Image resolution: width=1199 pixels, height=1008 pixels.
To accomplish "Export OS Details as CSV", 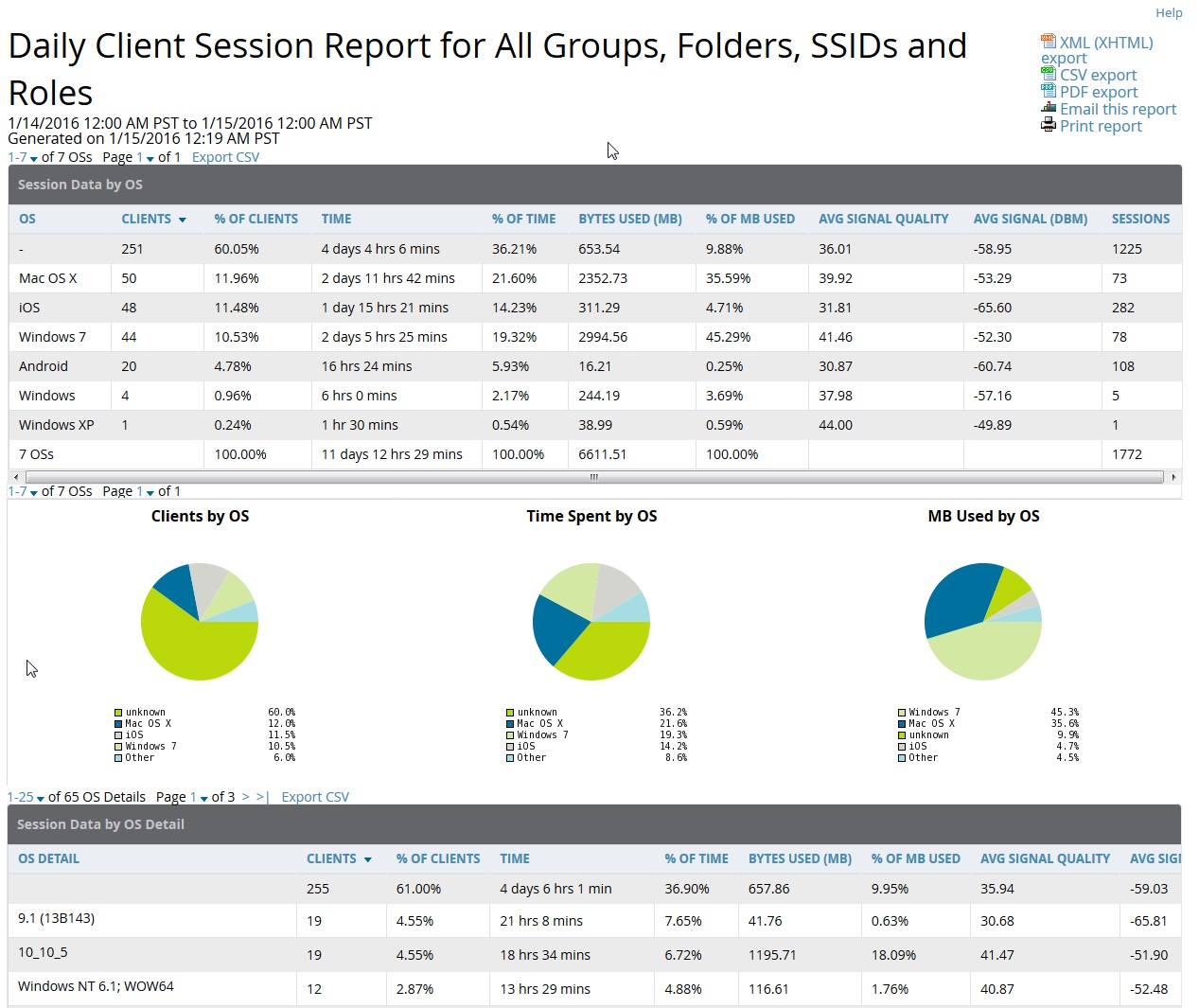I will click(x=315, y=797).
